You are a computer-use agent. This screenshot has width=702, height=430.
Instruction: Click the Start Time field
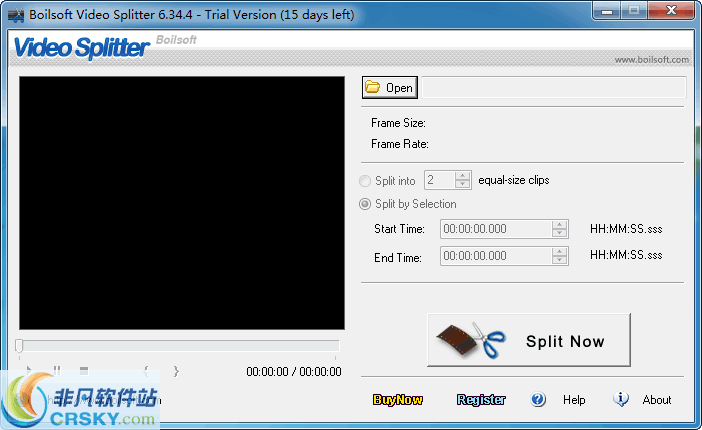pyautogui.click(x=496, y=229)
